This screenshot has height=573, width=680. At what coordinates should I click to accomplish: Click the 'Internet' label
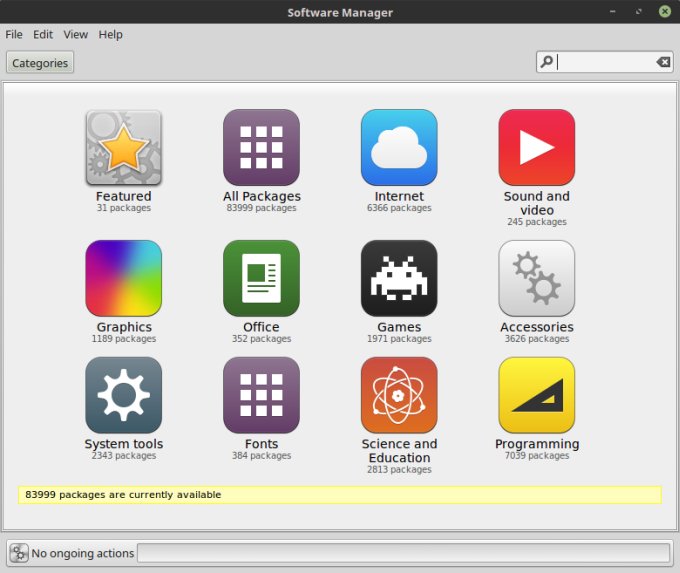[x=399, y=196]
